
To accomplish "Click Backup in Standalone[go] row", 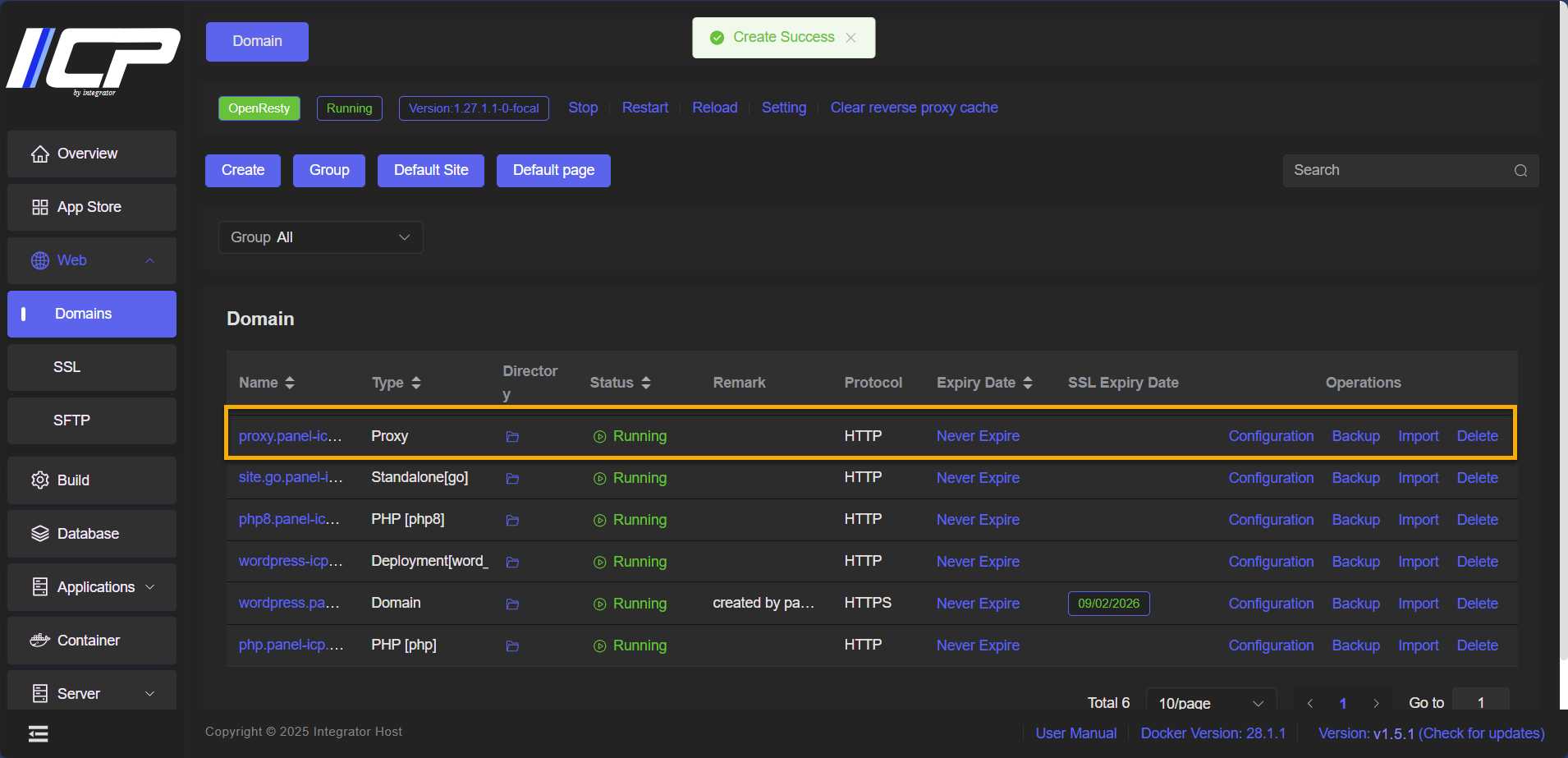I will [x=1355, y=478].
